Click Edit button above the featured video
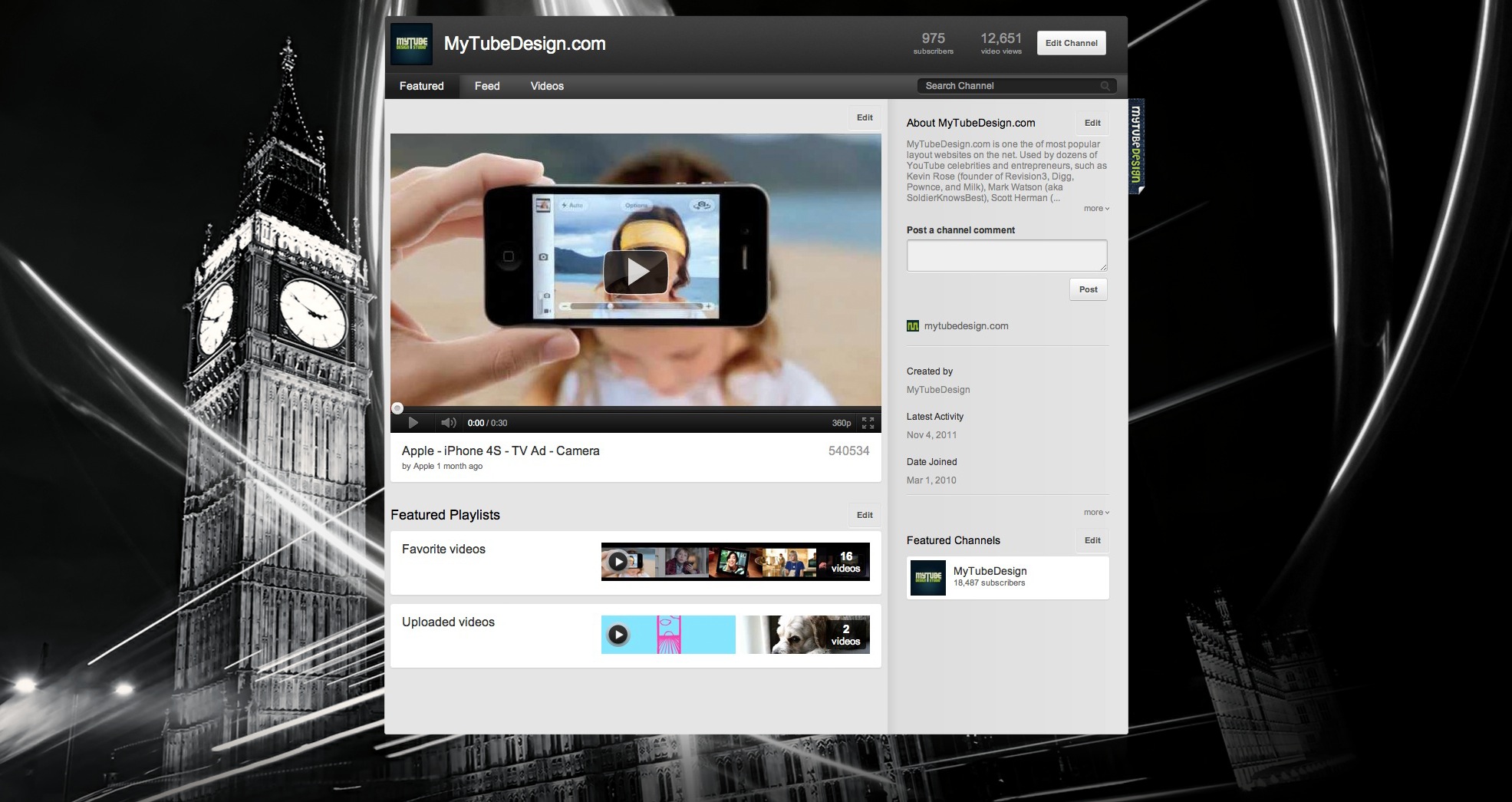 [x=865, y=117]
